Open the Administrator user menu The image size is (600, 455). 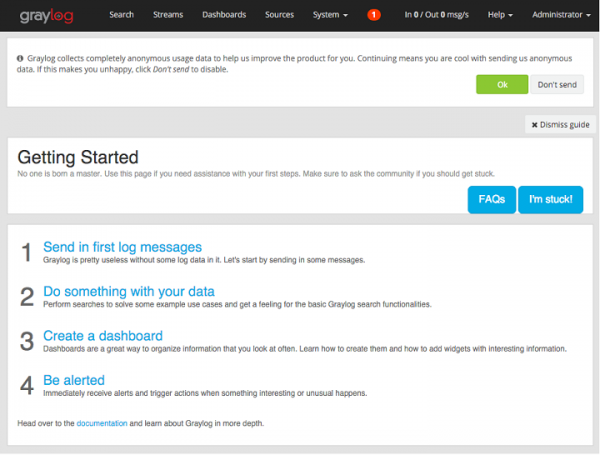point(561,15)
